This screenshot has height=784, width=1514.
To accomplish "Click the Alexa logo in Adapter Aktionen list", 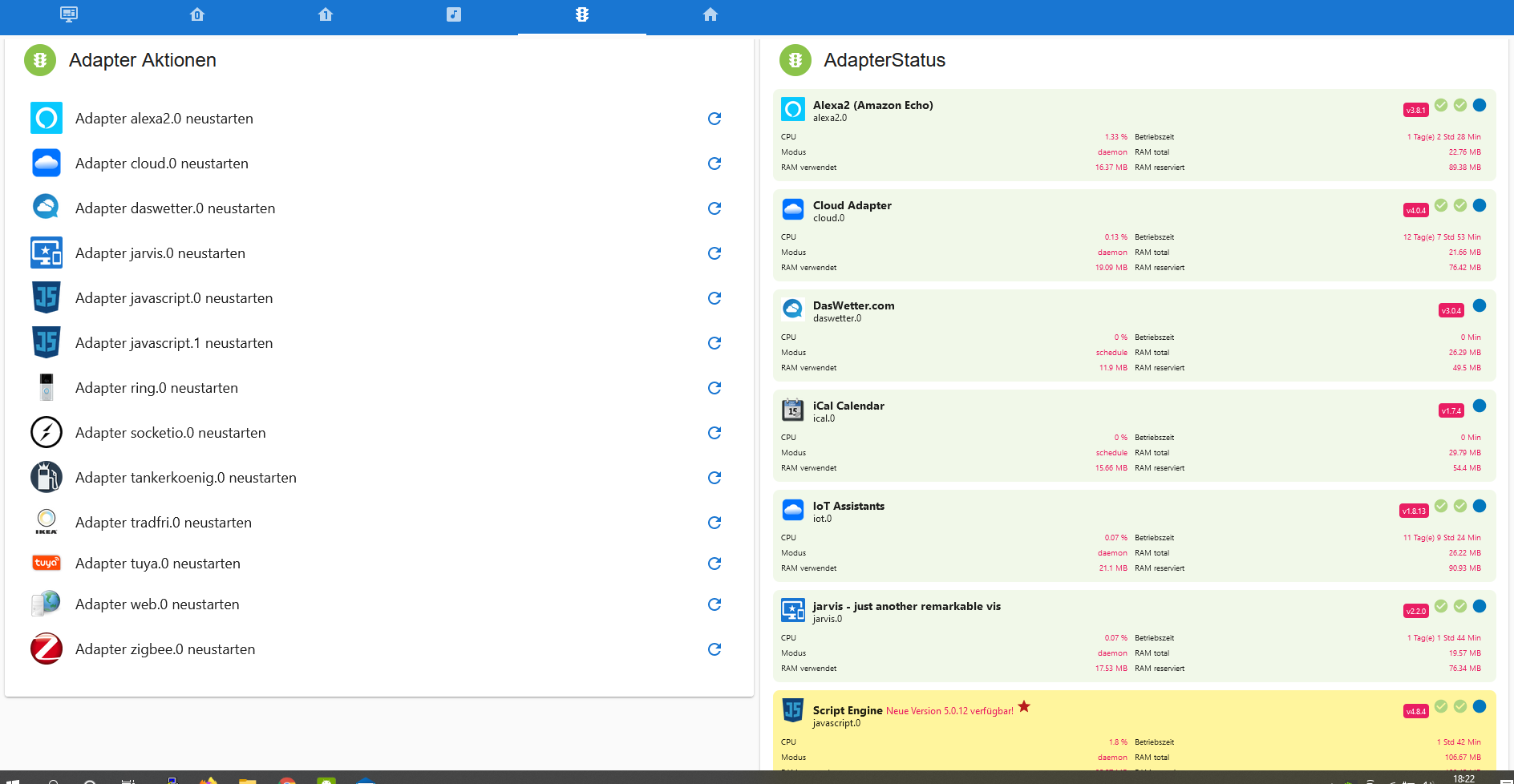I will coord(47,119).
